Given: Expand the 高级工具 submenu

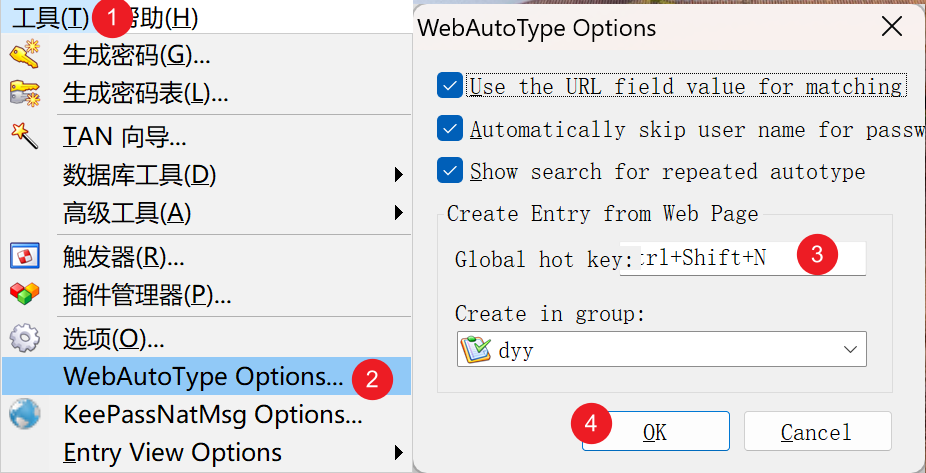Looking at the screenshot, I should pos(398,213).
